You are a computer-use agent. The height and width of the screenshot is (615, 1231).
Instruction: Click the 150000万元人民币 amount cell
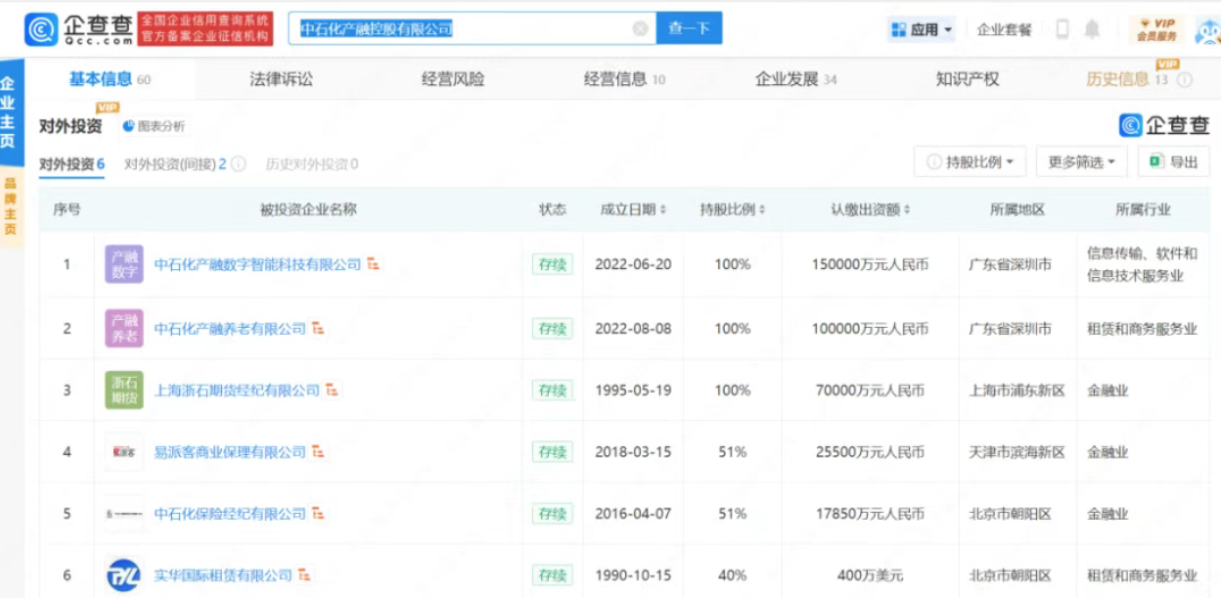[869, 265]
